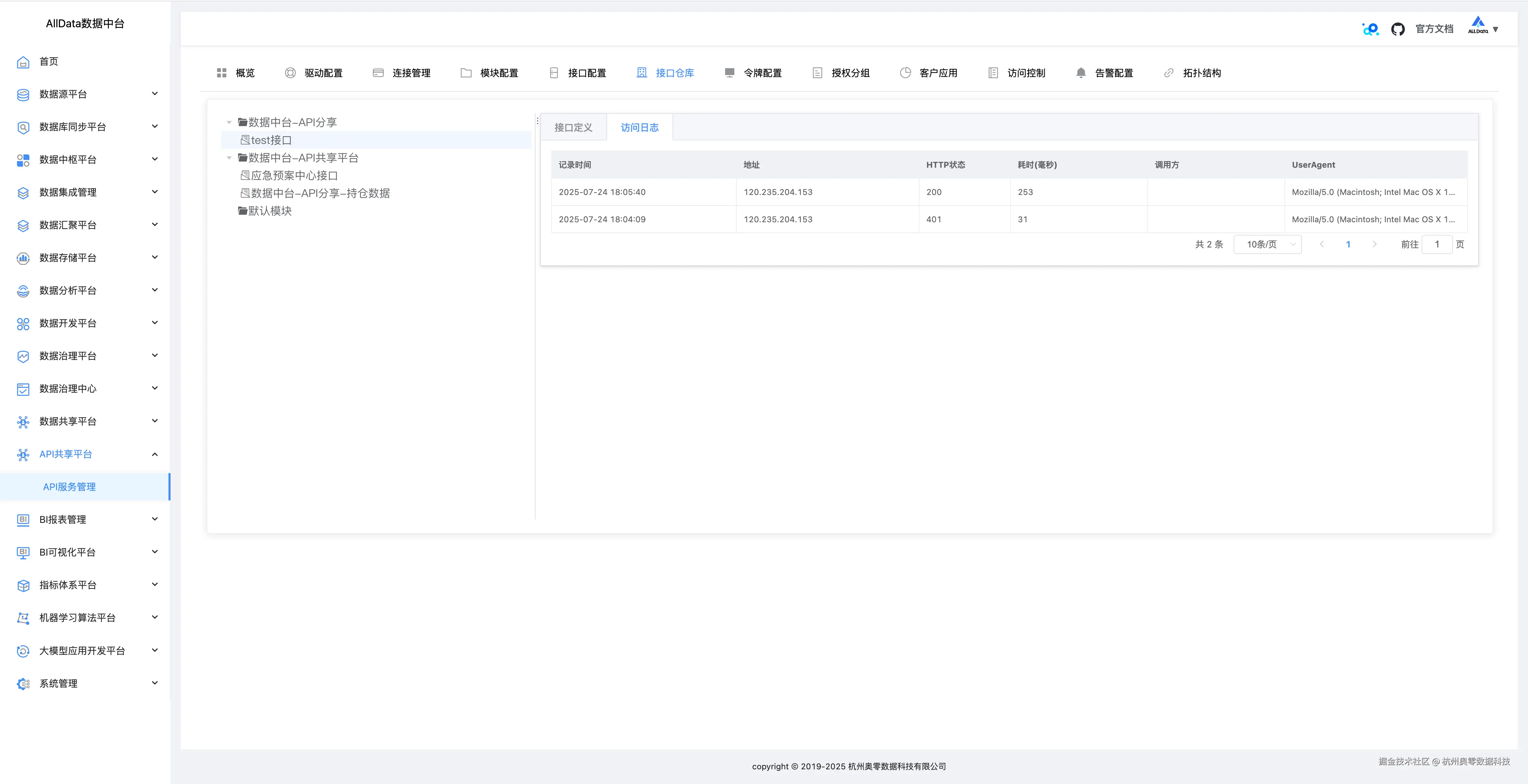Click the 前往 page number input field
Viewport: 1528px width, 784px height.
[1437, 244]
